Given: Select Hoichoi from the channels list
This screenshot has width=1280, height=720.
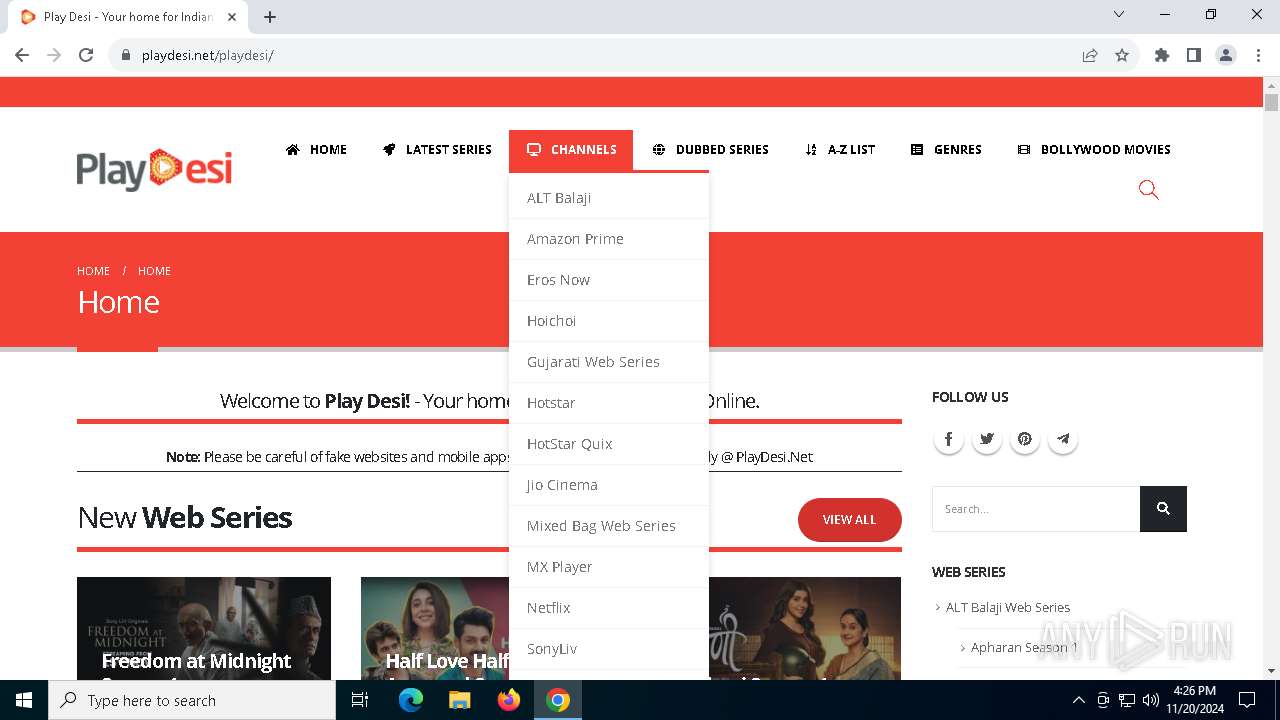Looking at the screenshot, I should [609, 321].
